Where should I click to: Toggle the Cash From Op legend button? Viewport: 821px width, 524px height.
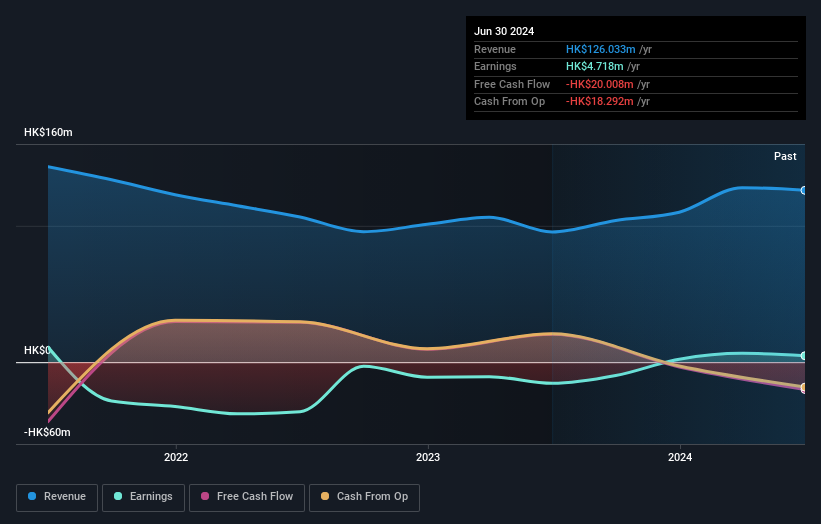364,497
